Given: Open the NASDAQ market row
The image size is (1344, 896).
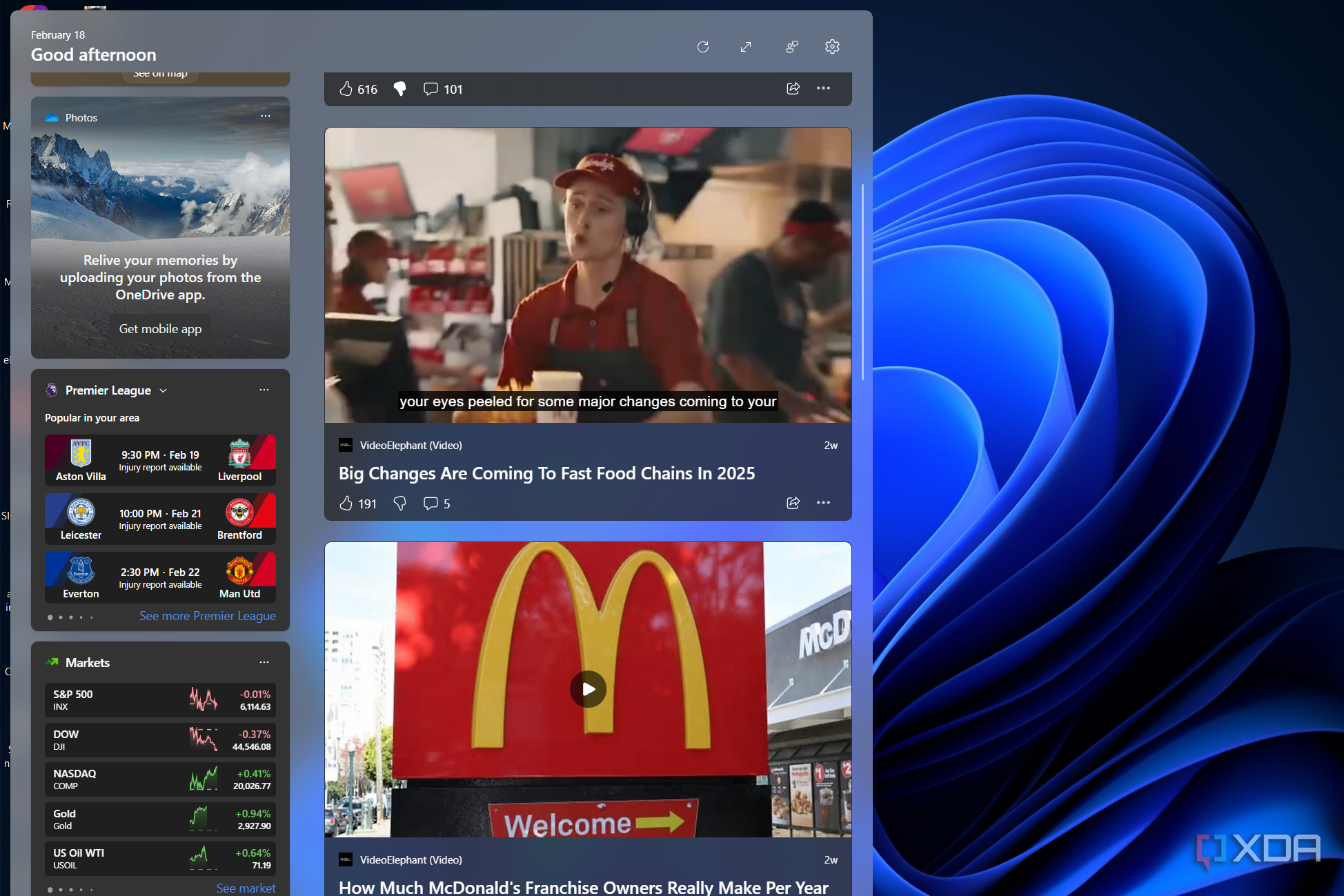Looking at the screenshot, I should (160, 779).
